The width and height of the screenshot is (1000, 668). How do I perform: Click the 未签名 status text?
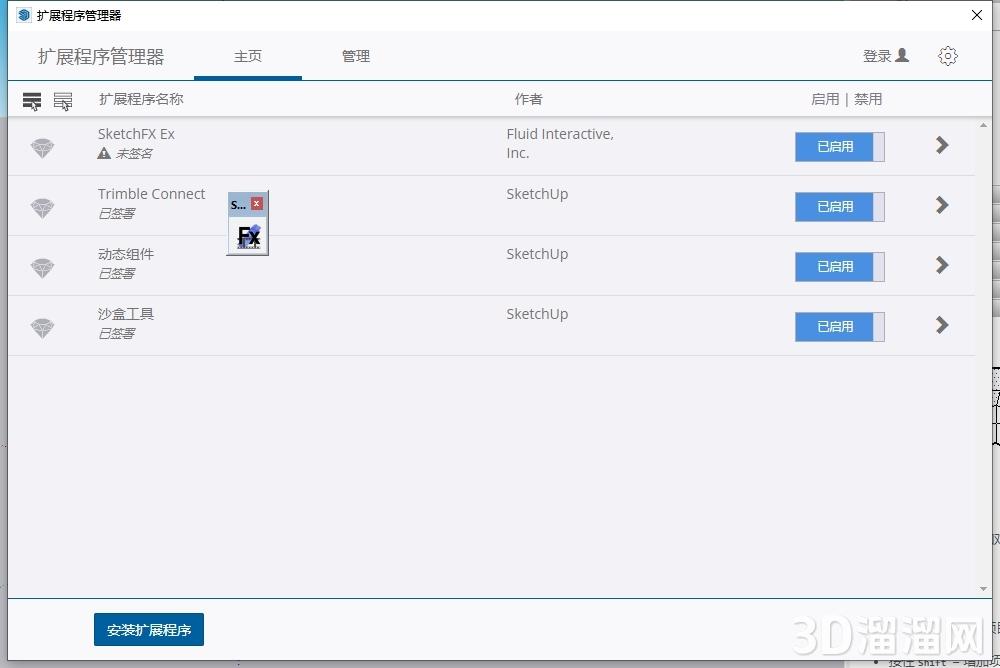click(134, 154)
